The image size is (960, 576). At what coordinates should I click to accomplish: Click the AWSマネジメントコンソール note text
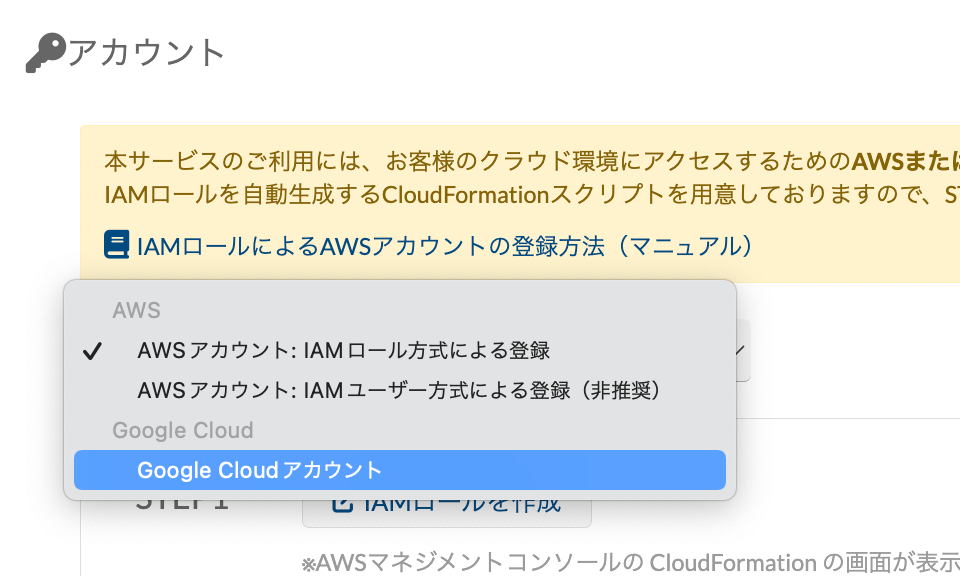[x=630, y=563]
